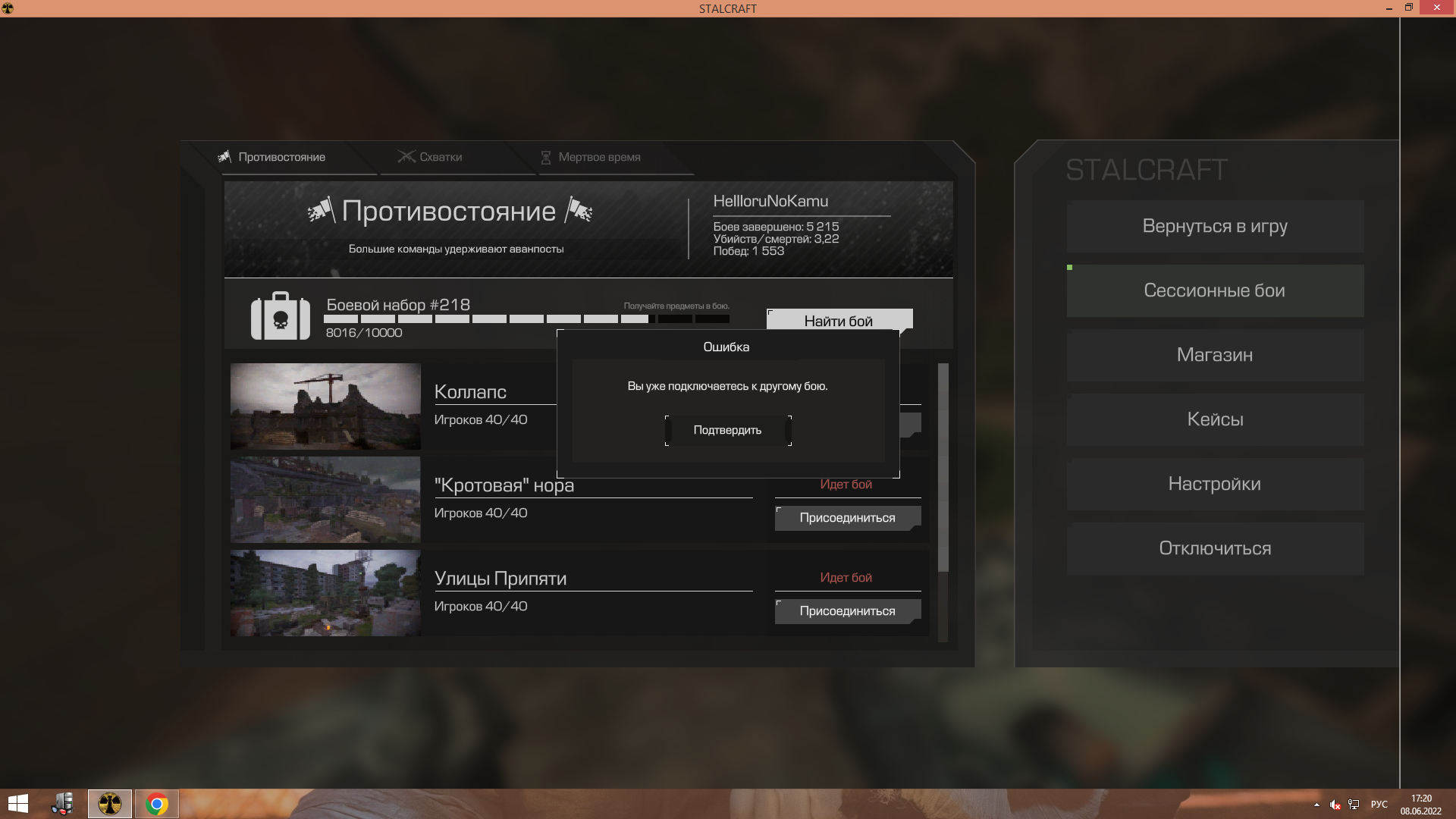Open Сессионные бои menu item
Screen dimensions: 1456x819
tap(1215, 290)
